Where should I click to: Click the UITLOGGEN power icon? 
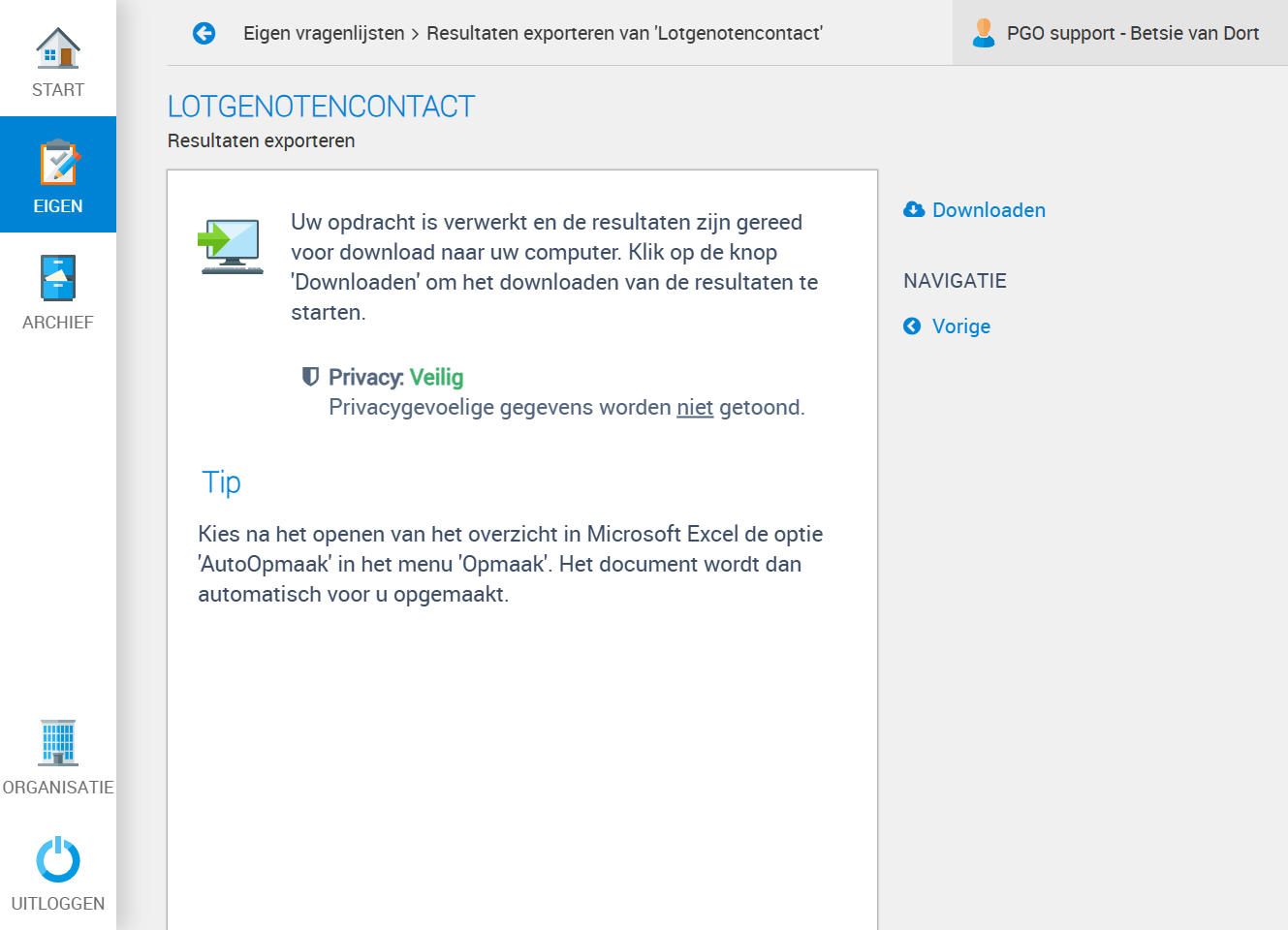tap(58, 859)
